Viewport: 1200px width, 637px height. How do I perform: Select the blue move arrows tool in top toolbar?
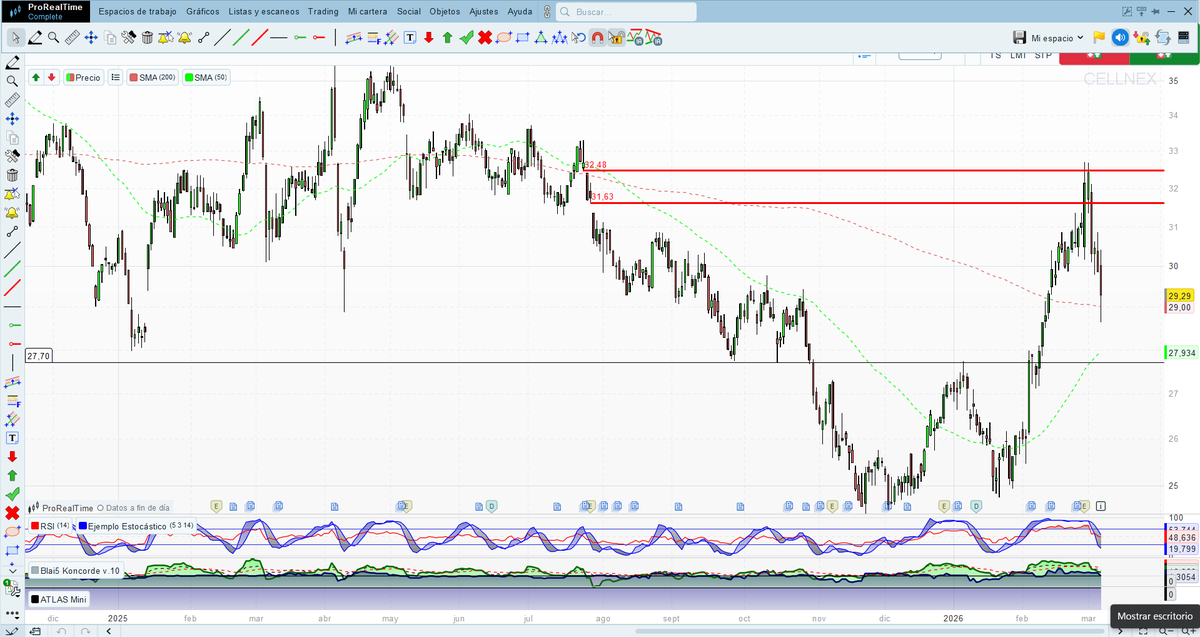(x=91, y=37)
